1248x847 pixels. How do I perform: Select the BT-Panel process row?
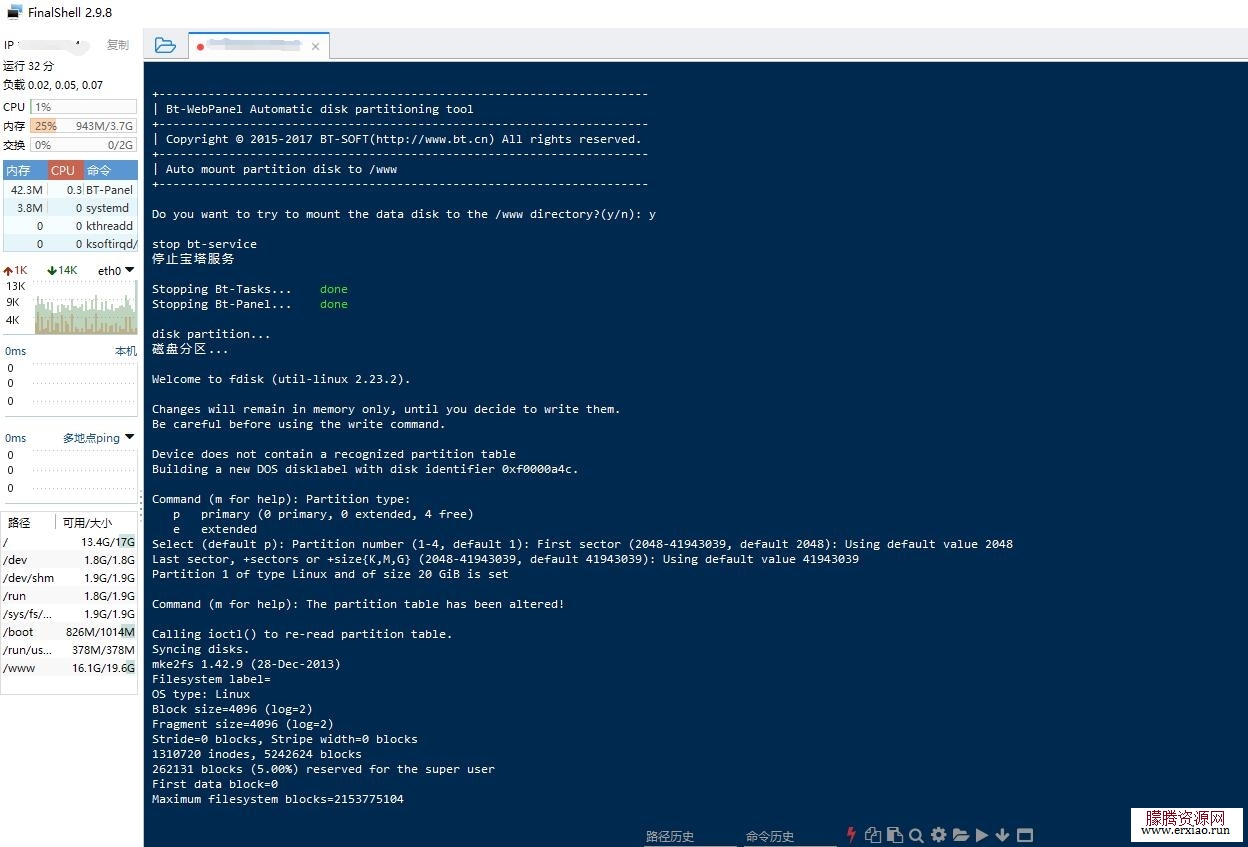(70, 190)
